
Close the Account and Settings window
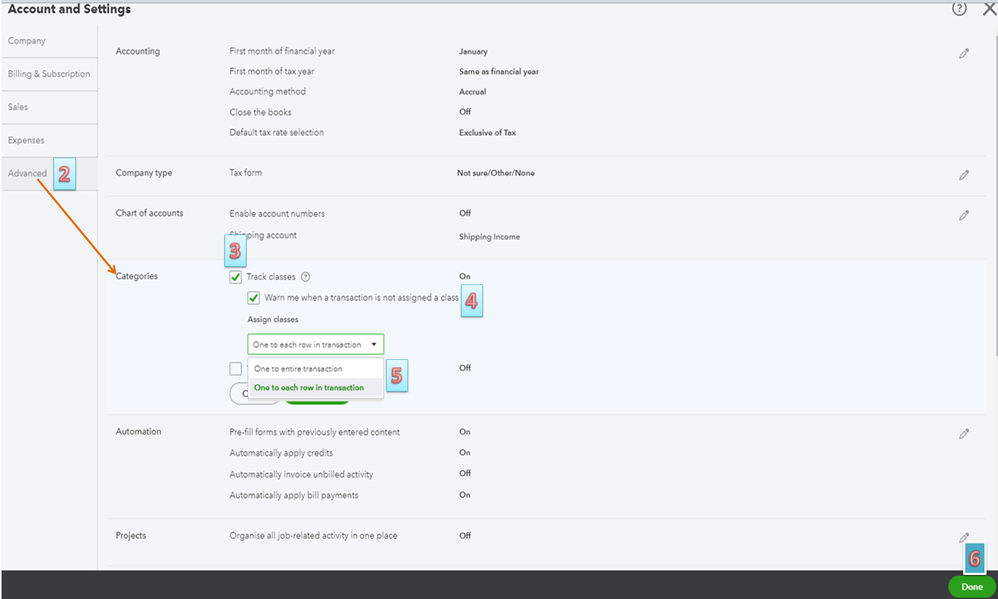989,9
